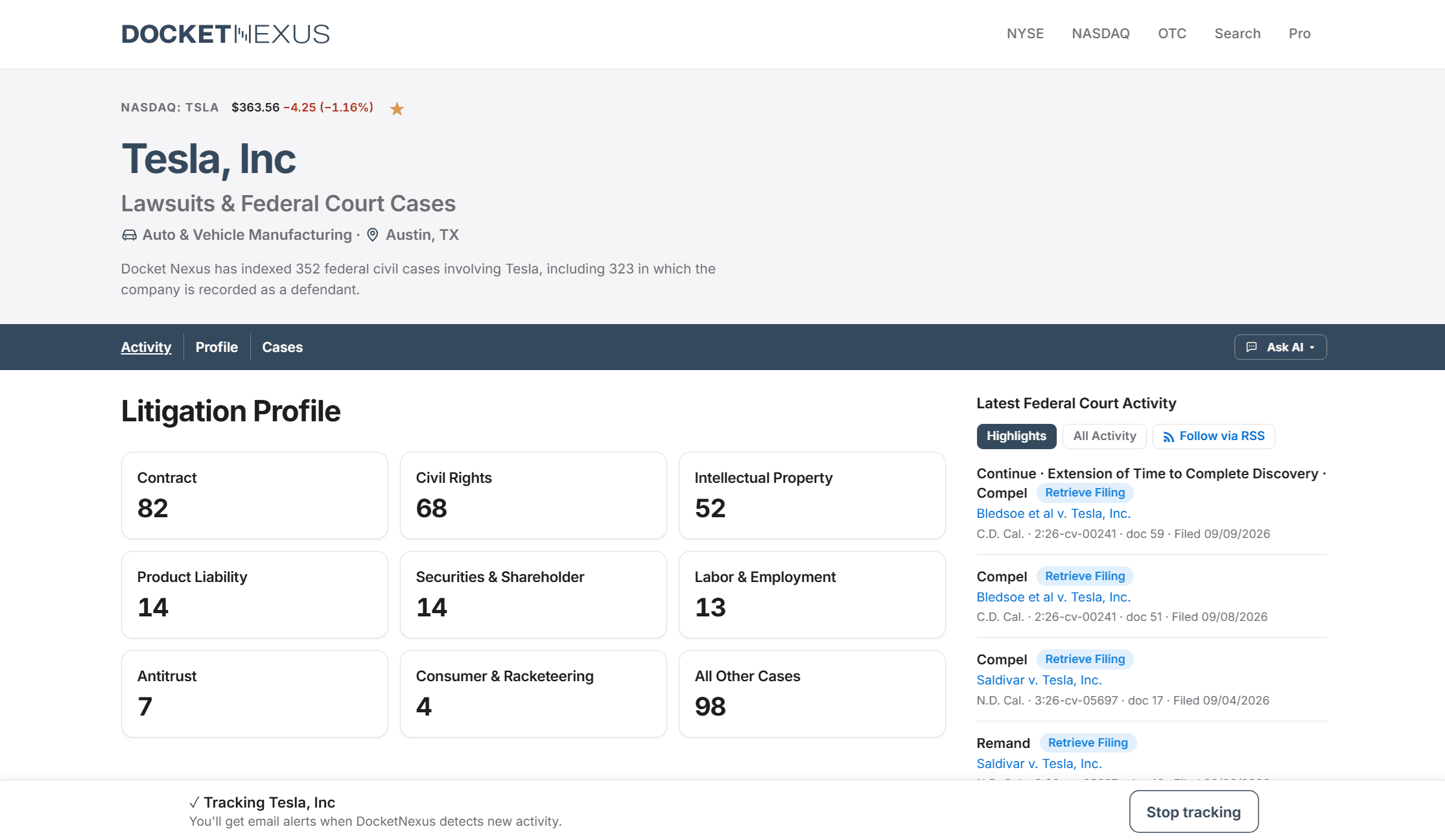Click the location pin icon near Austin, TX
Screen dimensions: 1445x840
(x=372, y=235)
